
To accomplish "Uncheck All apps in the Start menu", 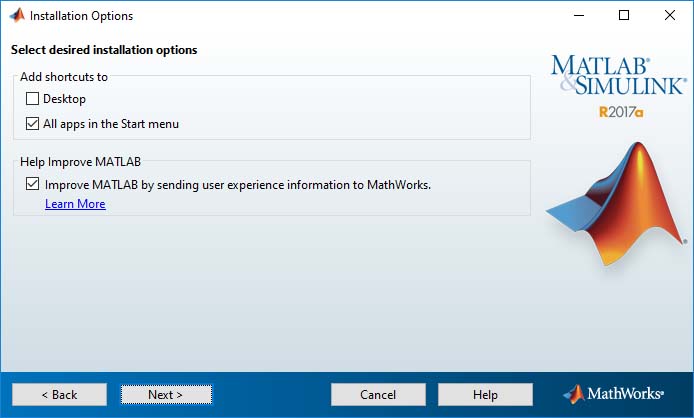I will click(x=32, y=123).
